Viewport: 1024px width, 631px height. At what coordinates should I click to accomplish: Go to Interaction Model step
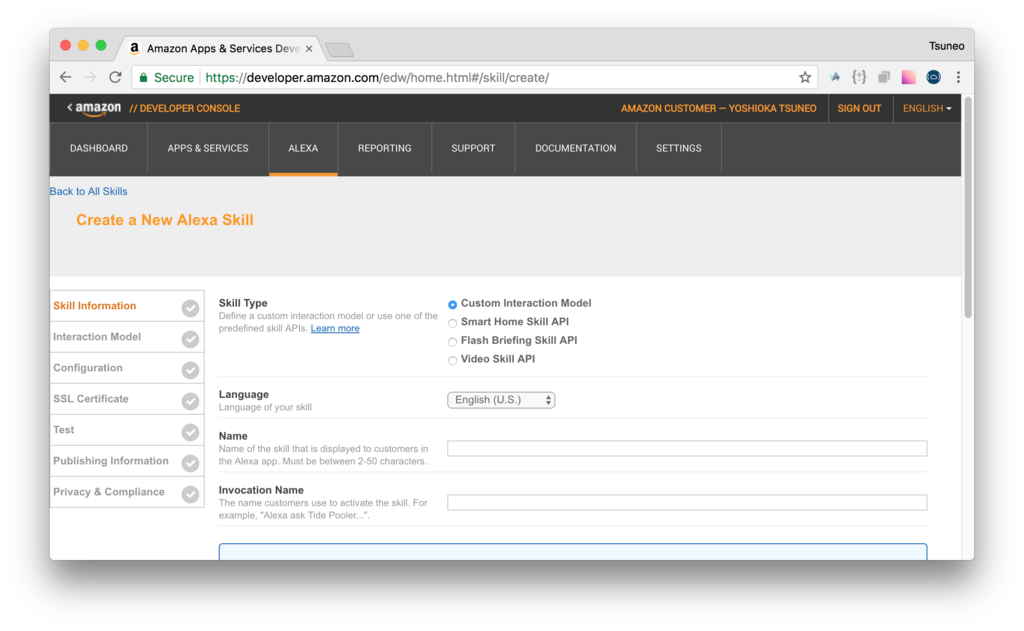127,337
